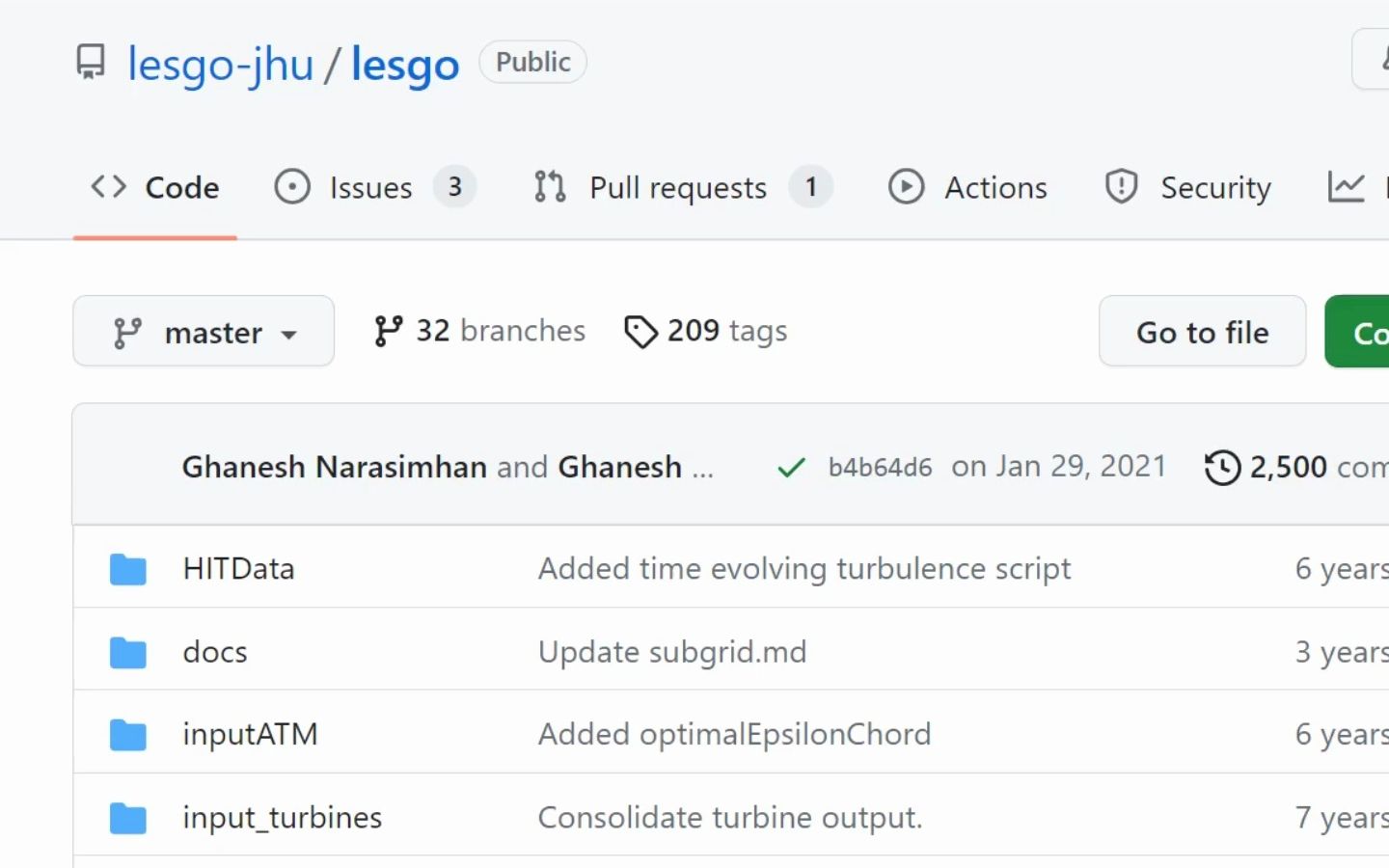Click the inputATM folder icon
This screenshot has height=868, width=1389.
click(x=128, y=735)
